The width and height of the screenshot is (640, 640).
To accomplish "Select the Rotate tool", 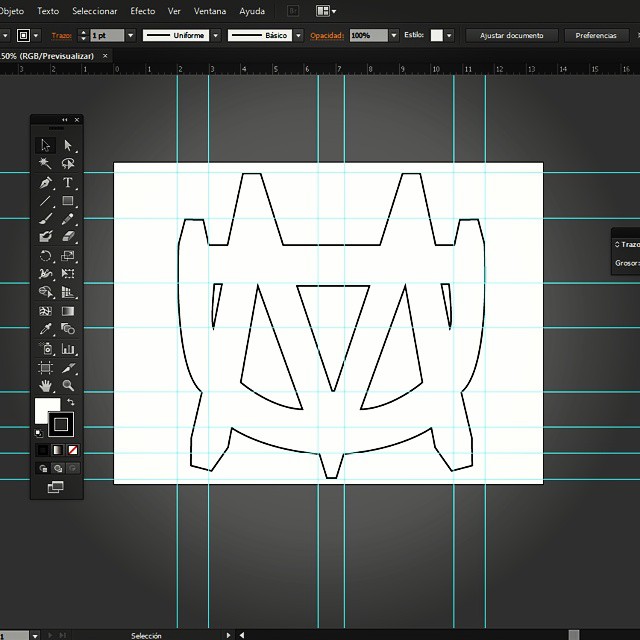I will click(x=45, y=256).
